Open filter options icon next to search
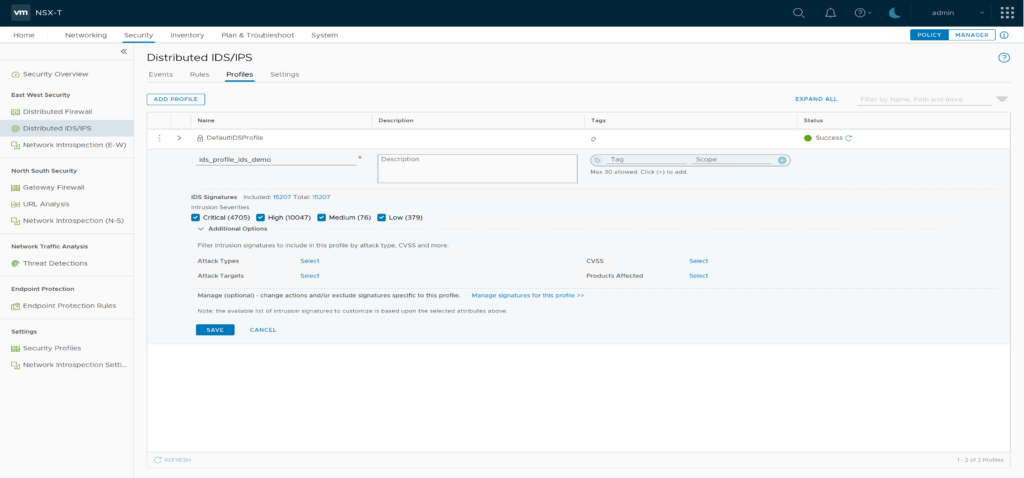This screenshot has height=478, width=1024. point(1002,99)
